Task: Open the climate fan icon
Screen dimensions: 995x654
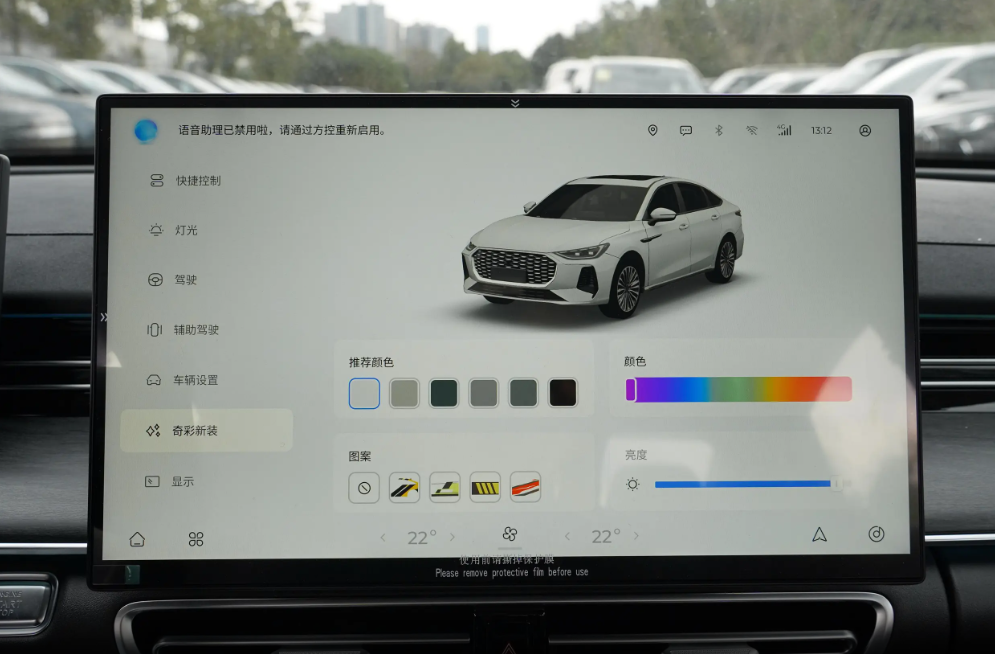Action: (x=510, y=534)
